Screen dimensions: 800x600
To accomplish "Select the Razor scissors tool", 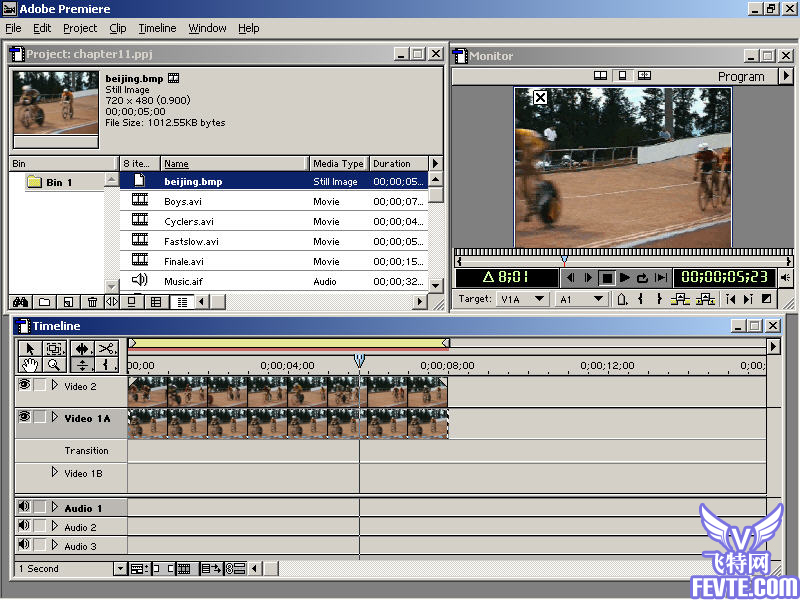I will pyautogui.click(x=106, y=349).
